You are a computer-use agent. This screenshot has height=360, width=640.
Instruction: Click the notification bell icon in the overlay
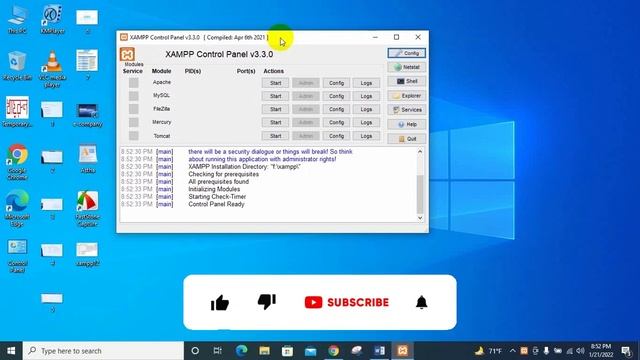[421, 302]
